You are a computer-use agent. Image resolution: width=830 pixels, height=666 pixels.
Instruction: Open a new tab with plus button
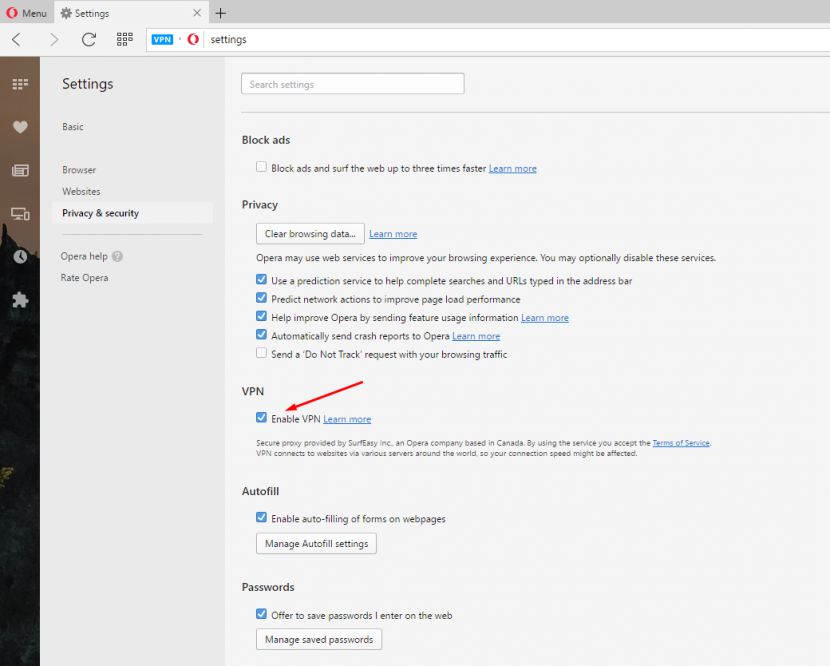221,13
